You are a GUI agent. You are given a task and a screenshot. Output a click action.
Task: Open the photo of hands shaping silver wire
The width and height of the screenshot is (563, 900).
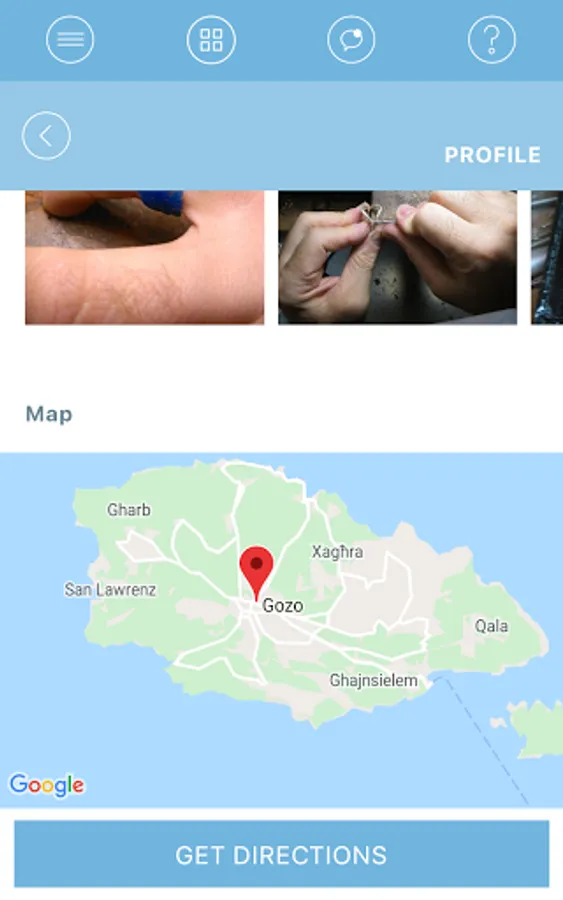click(398, 257)
